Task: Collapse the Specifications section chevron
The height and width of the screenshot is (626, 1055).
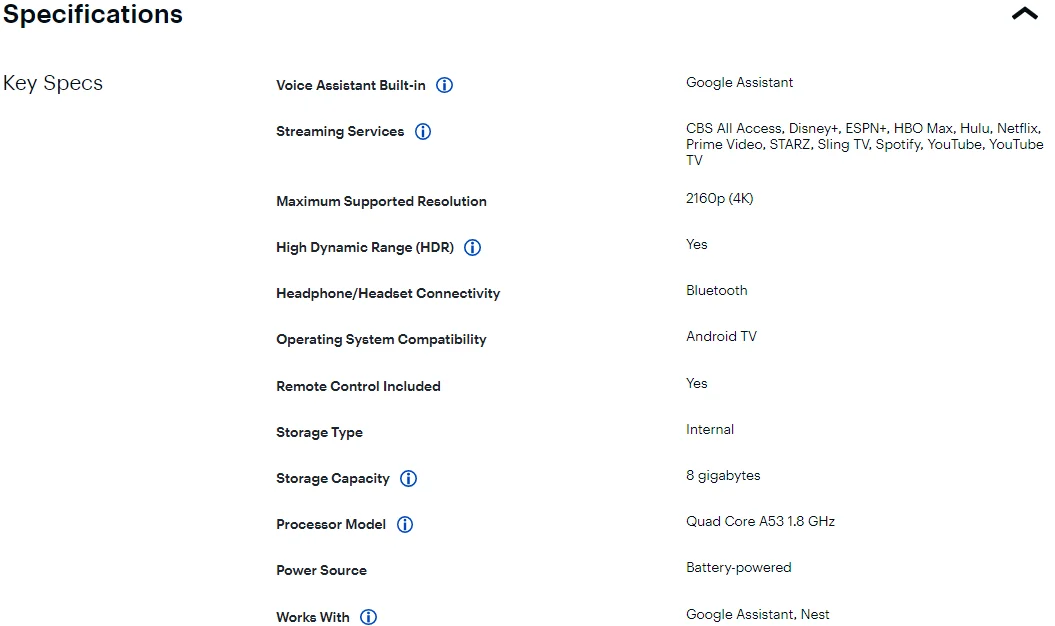Action: [x=1024, y=13]
